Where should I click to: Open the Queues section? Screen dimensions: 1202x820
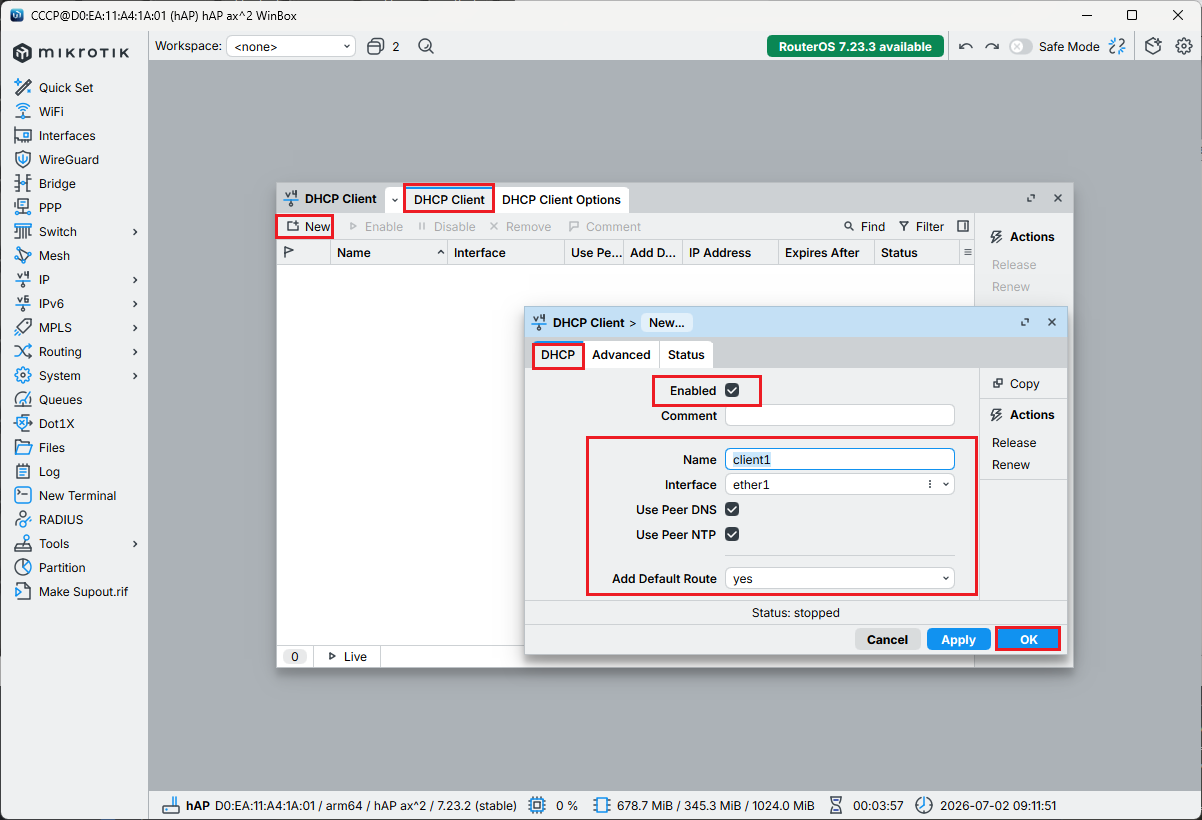pos(60,399)
